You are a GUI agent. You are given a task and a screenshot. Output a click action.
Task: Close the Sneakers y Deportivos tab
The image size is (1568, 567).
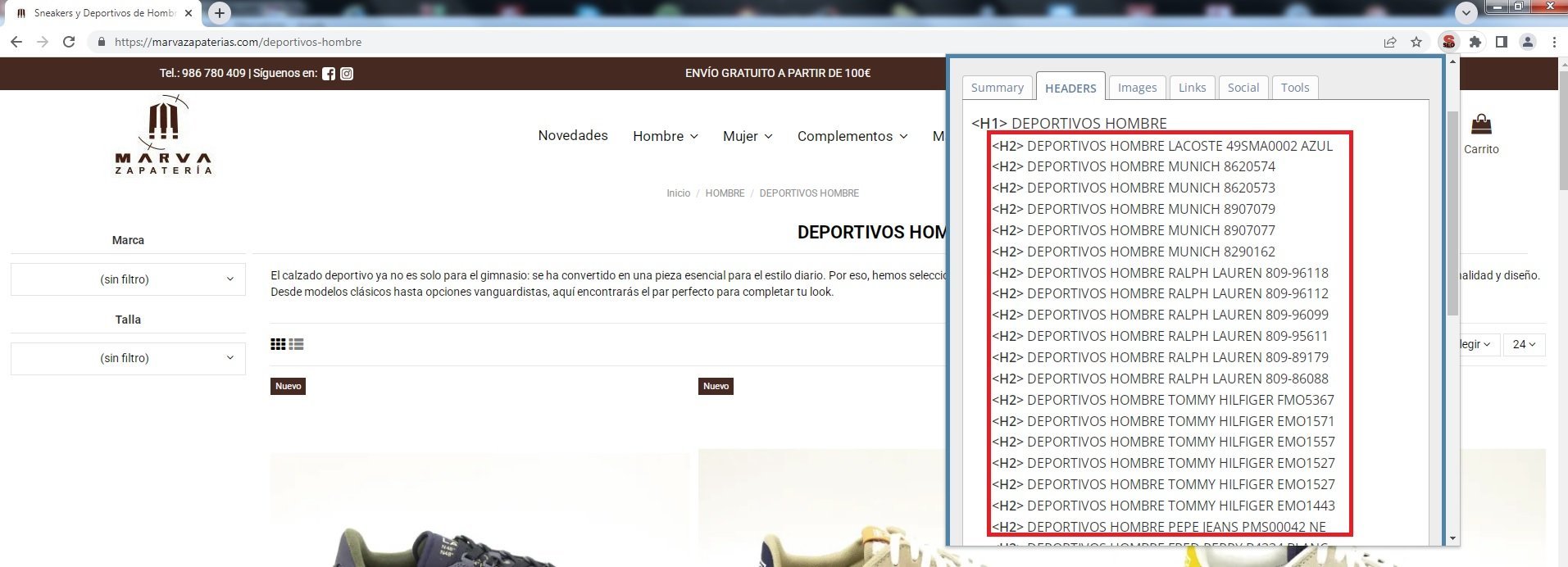click(189, 13)
